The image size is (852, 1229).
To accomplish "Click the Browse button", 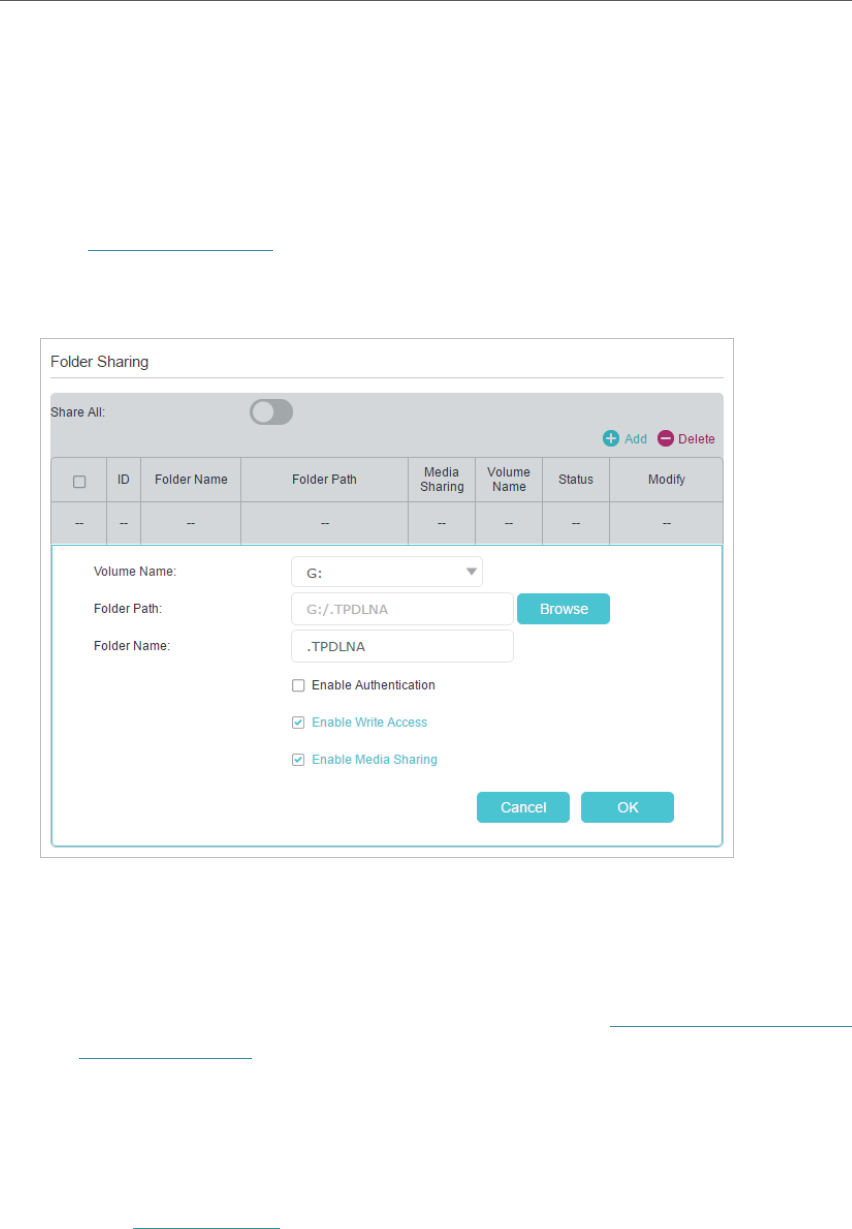I will (564, 609).
